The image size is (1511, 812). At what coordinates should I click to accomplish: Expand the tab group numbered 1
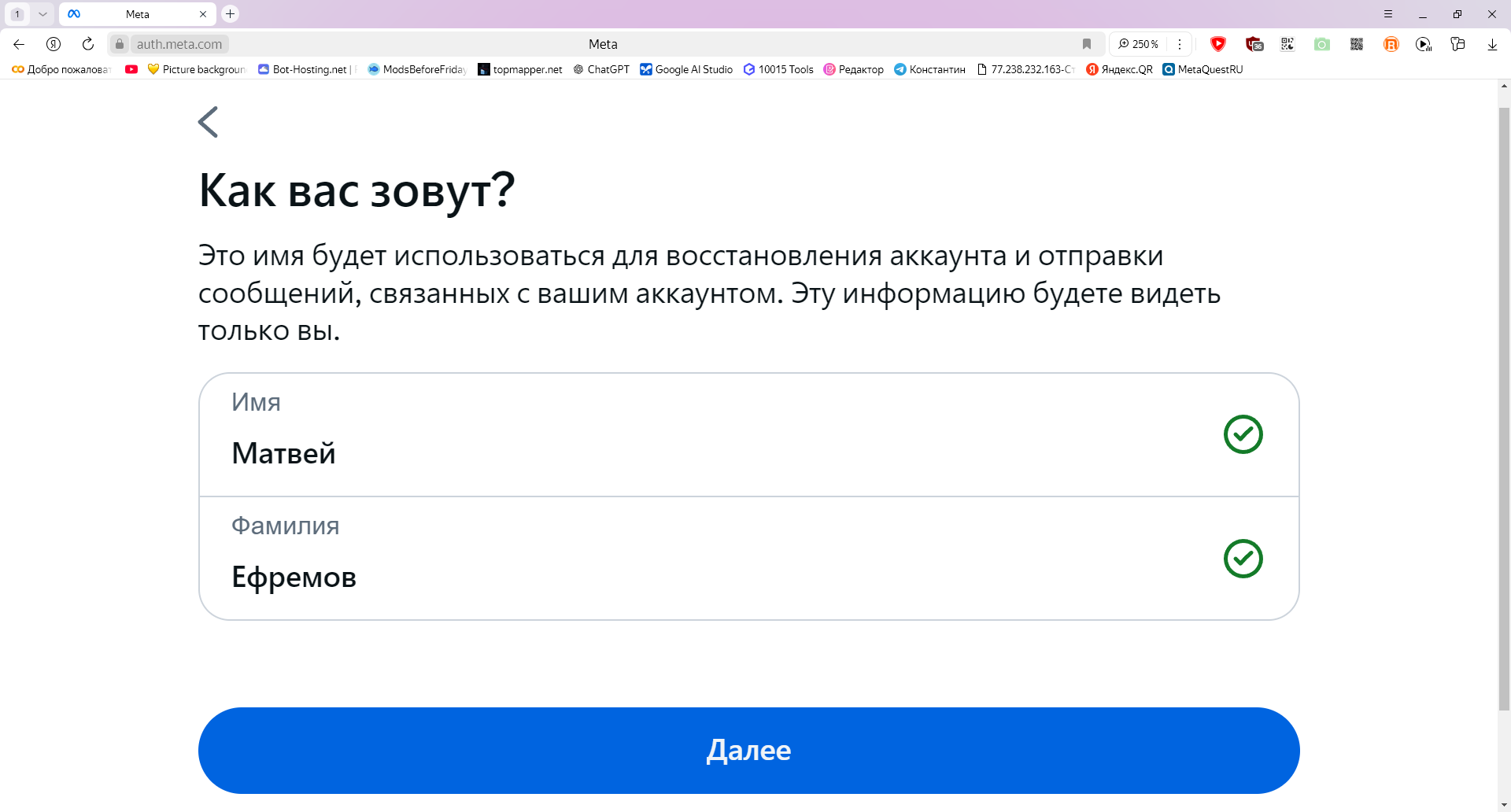tap(17, 14)
